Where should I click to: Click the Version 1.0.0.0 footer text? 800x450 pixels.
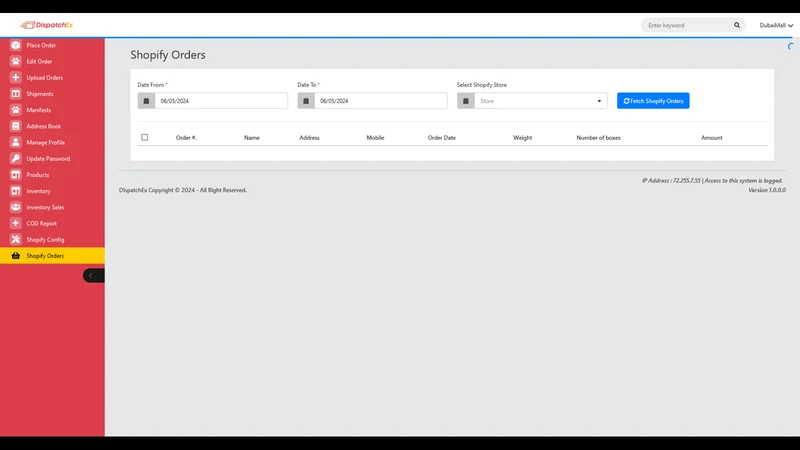[767, 190]
